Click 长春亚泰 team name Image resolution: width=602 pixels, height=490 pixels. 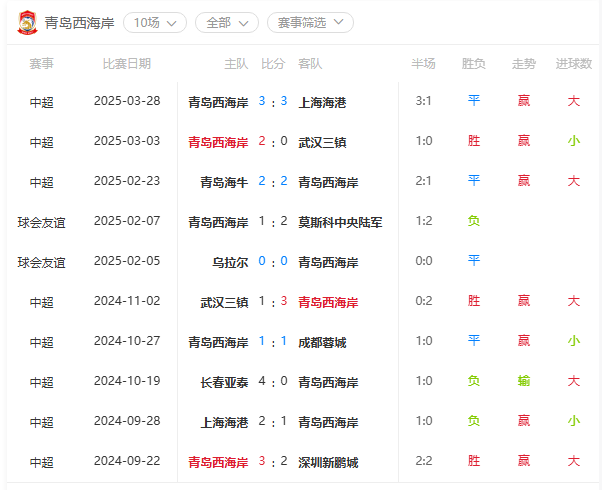(x=224, y=382)
